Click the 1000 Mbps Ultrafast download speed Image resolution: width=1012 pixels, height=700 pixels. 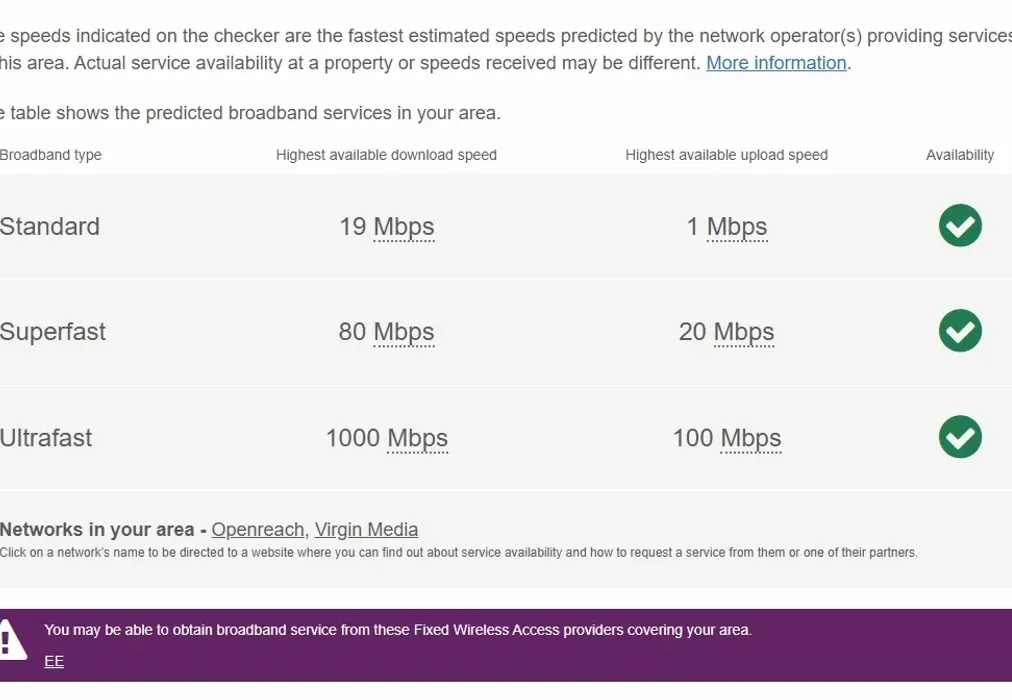point(386,437)
